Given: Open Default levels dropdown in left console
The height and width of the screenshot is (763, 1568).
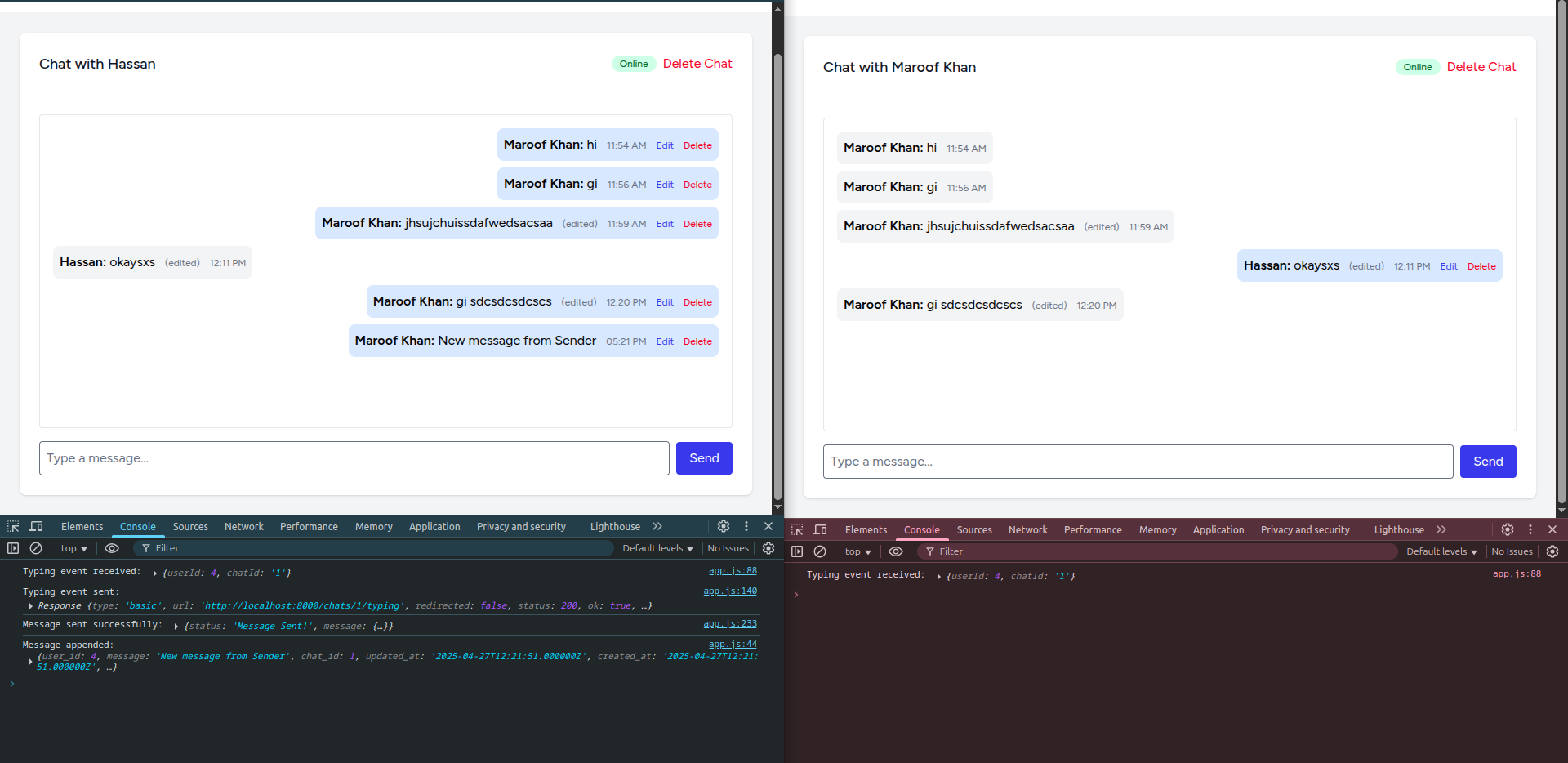Looking at the screenshot, I should tap(657, 549).
